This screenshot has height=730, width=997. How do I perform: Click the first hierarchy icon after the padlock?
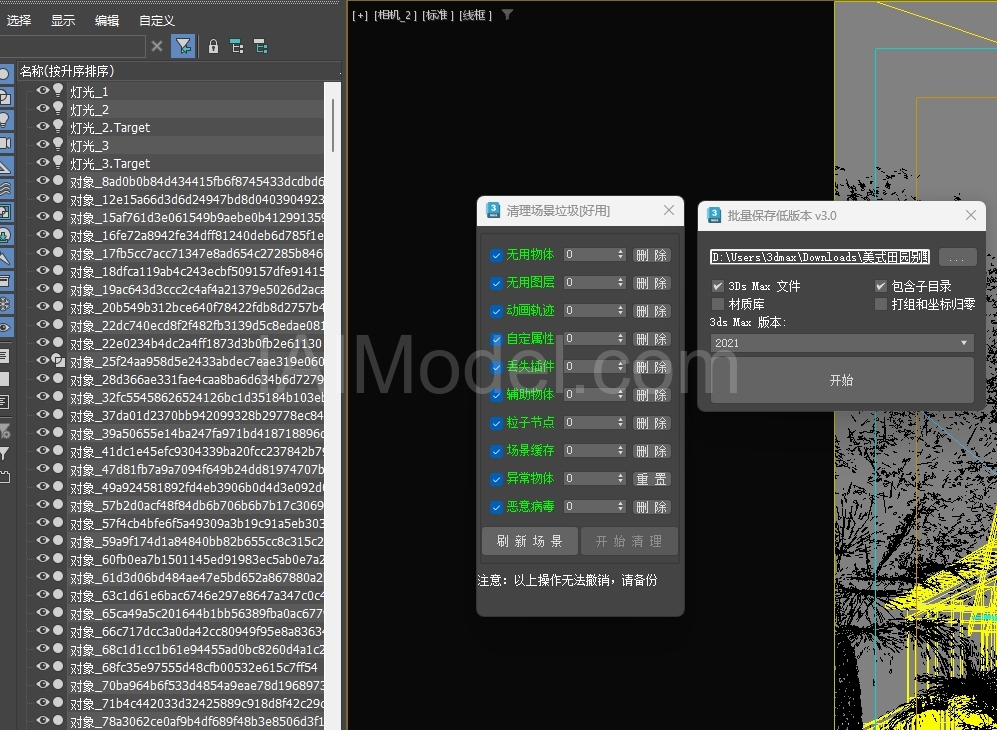coord(237,46)
